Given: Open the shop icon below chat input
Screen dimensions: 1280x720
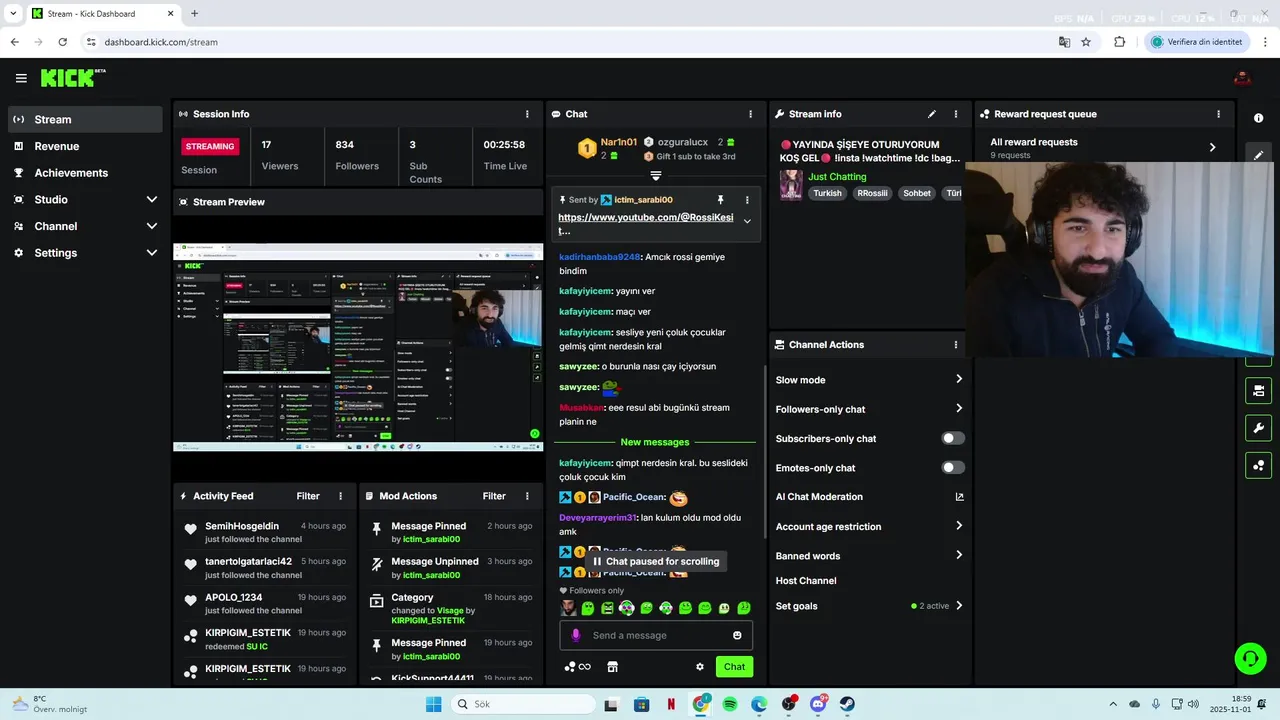Looking at the screenshot, I should click(x=613, y=667).
